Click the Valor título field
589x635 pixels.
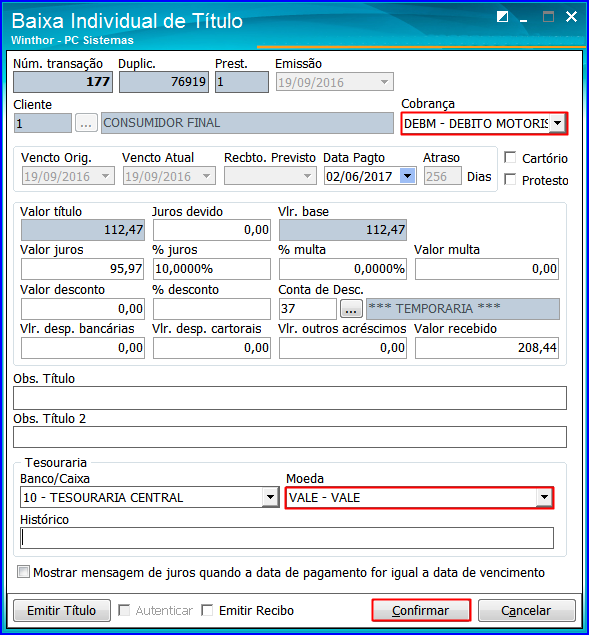(x=83, y=230)
